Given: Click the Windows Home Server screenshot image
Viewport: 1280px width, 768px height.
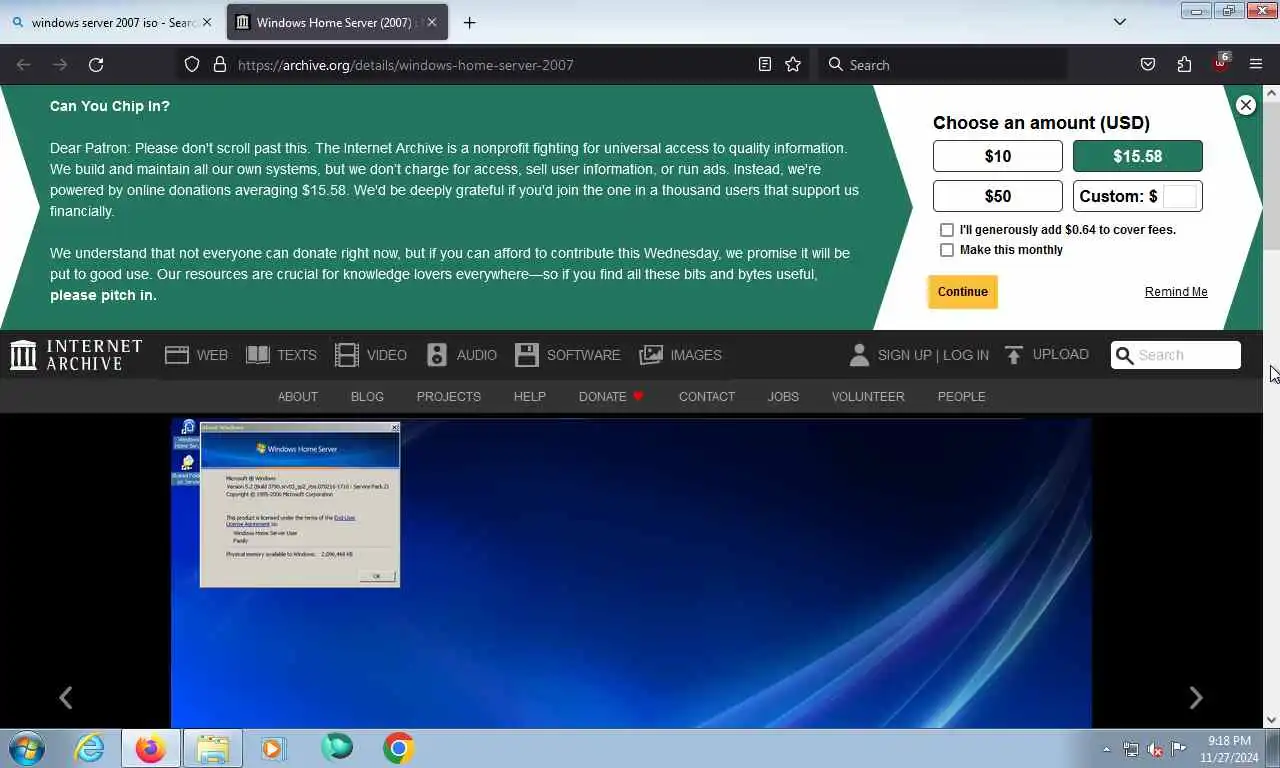Looking at the screenshot, I should point(631,573).
